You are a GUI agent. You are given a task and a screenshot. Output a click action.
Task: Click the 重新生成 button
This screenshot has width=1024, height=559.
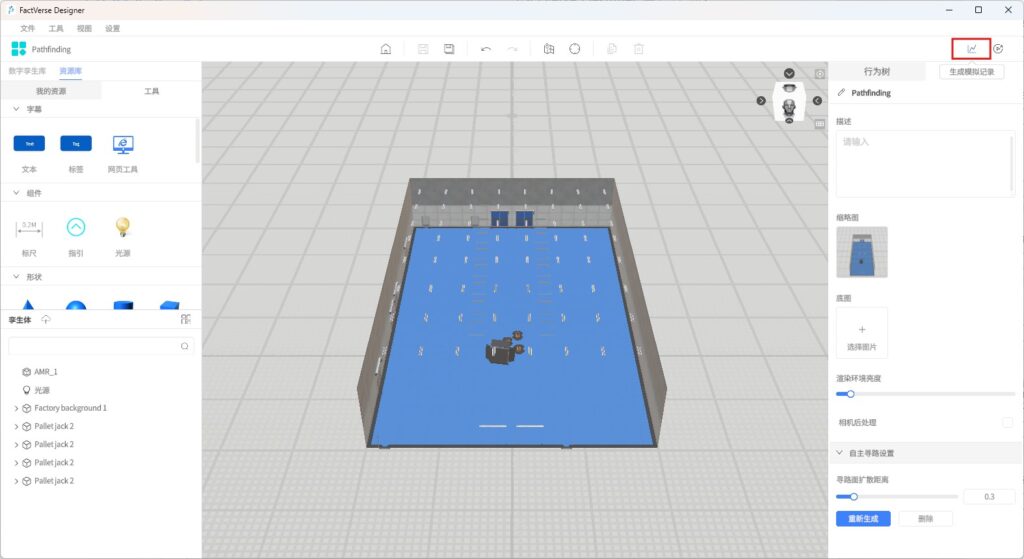point(862,519)
